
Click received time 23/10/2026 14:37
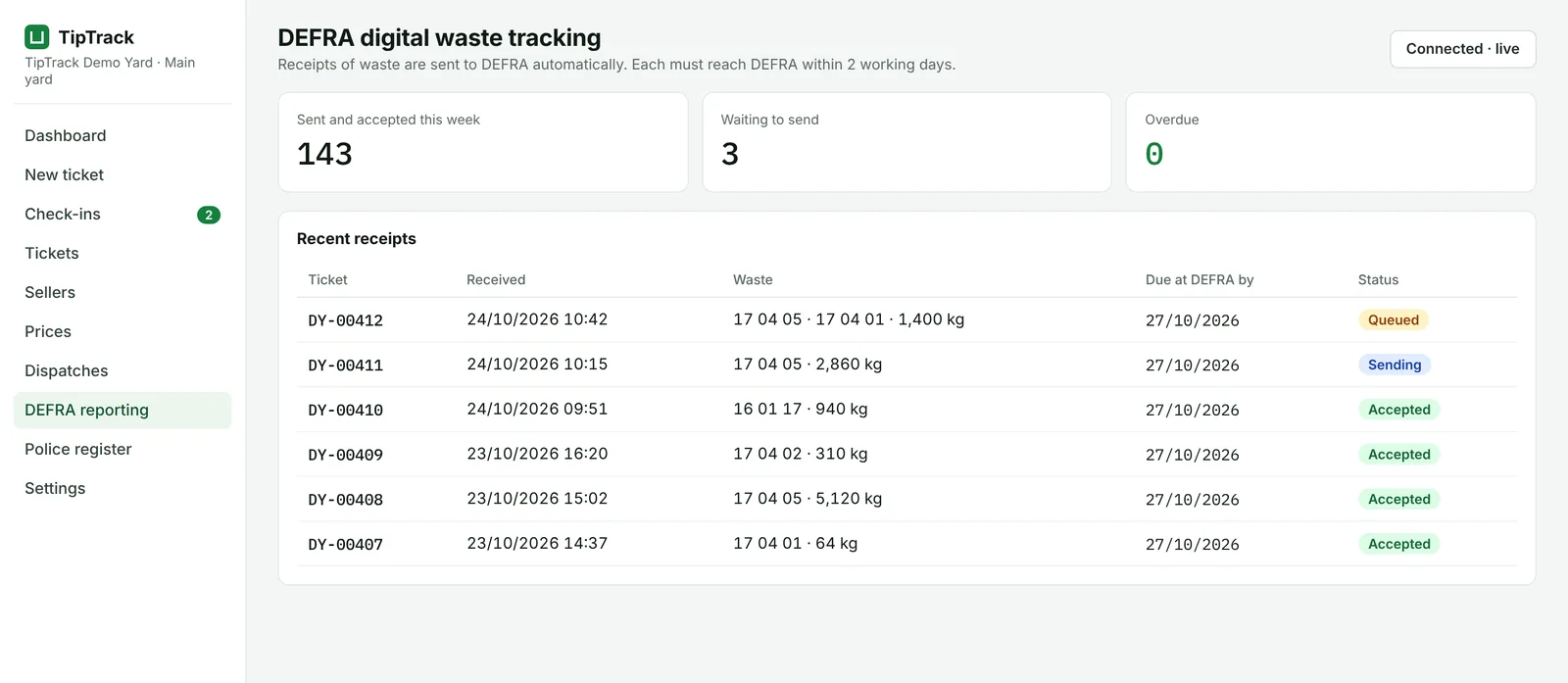[537, 544]
